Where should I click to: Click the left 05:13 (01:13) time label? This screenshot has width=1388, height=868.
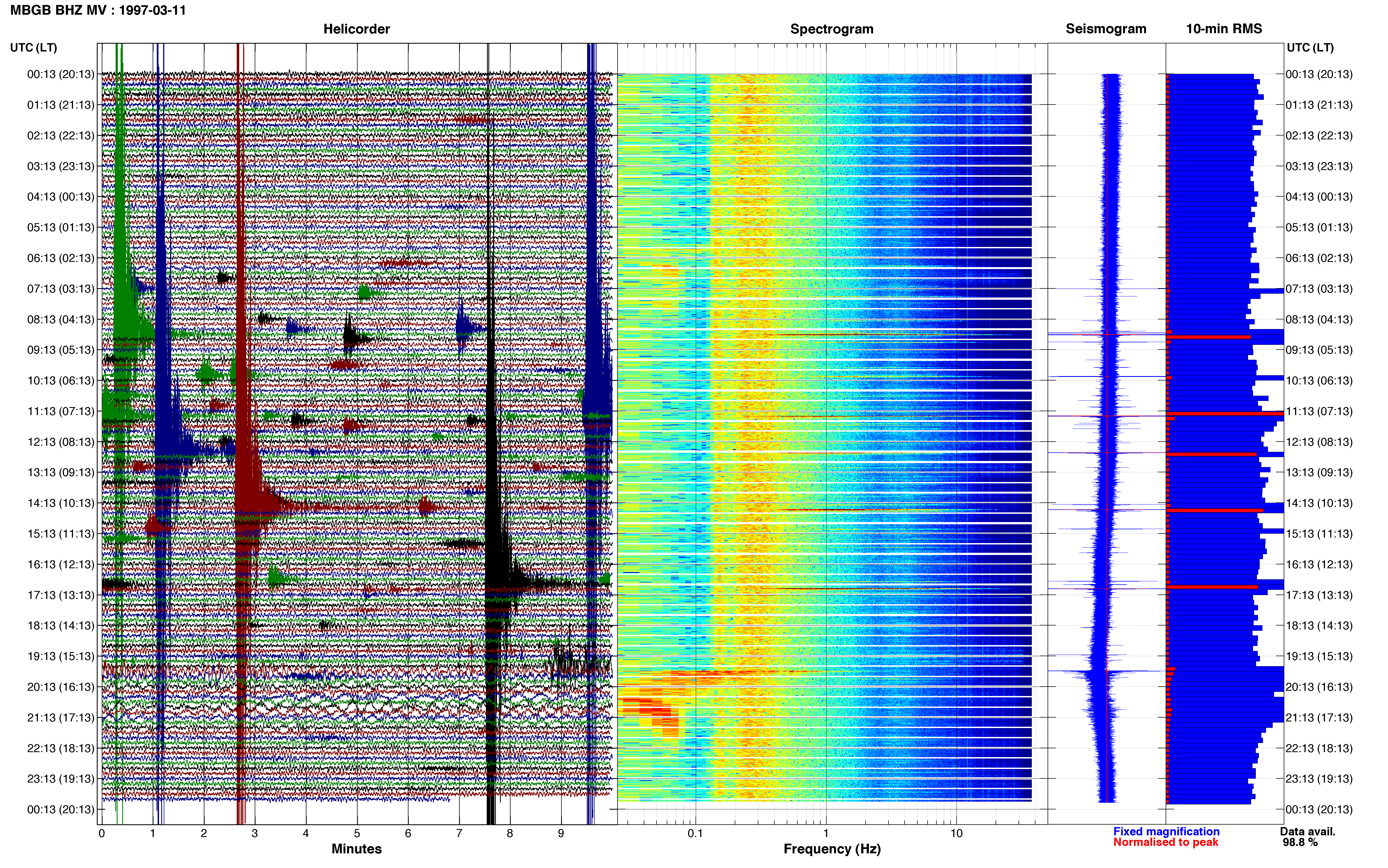(x=61, y=227)
